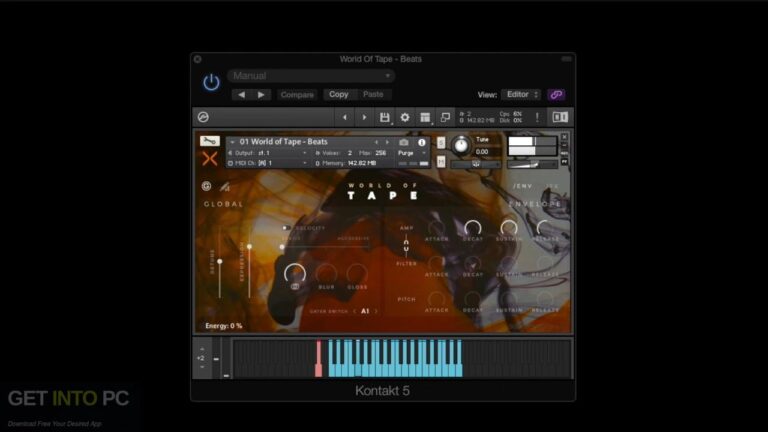The width and height of the screenshot is (768, 432).
Task: Click the circular G global icon
Action: click(206, 186)
